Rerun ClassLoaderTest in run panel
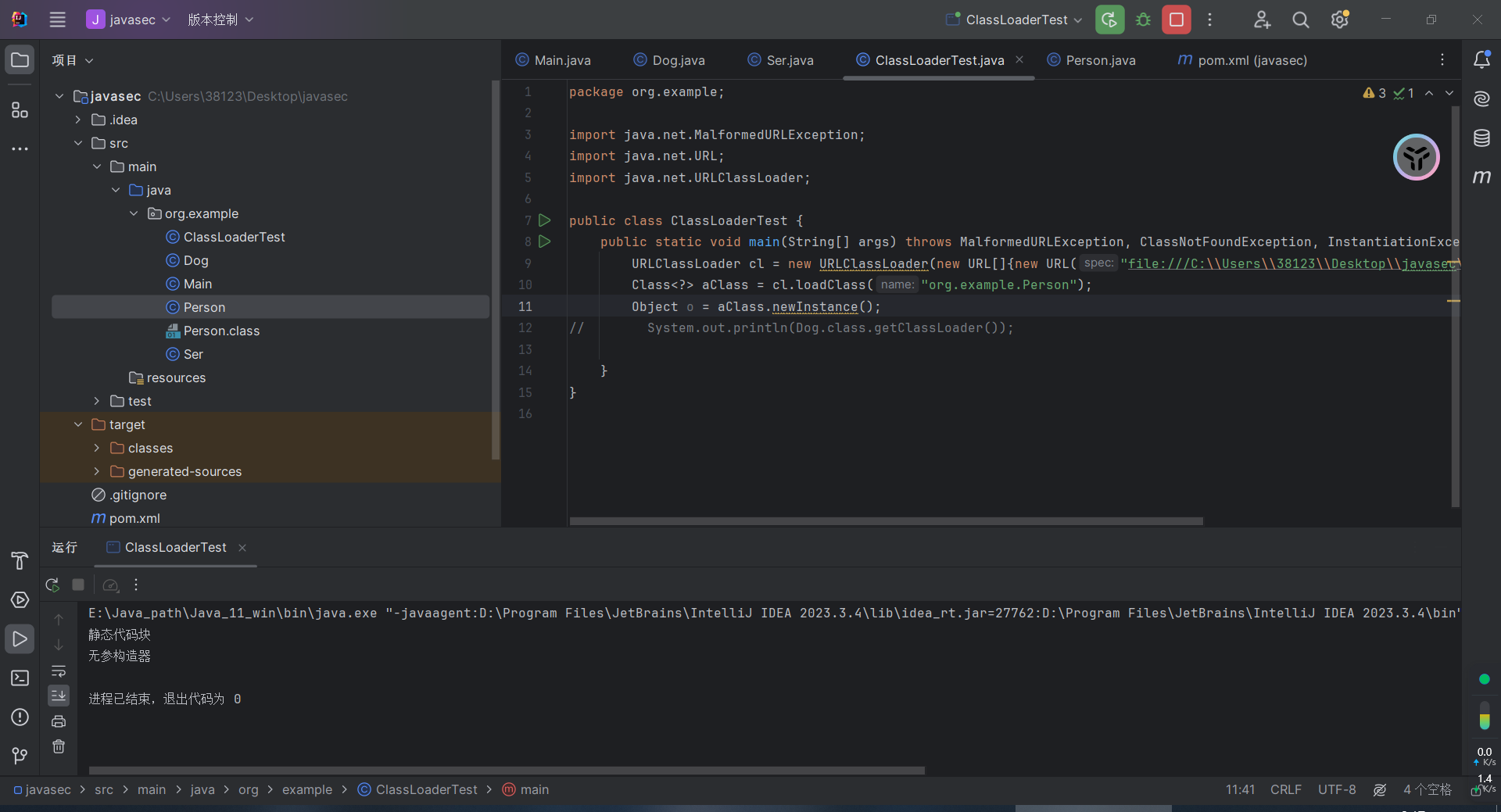 [x=52, y=585]
